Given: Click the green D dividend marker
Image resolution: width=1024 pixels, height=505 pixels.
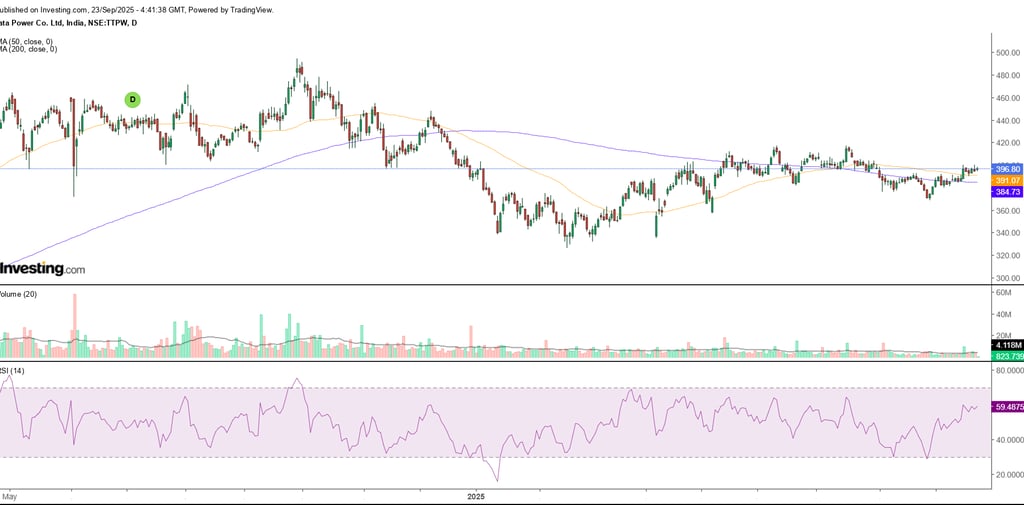Looking at the screenshot, I should click(x=133, y=100).
